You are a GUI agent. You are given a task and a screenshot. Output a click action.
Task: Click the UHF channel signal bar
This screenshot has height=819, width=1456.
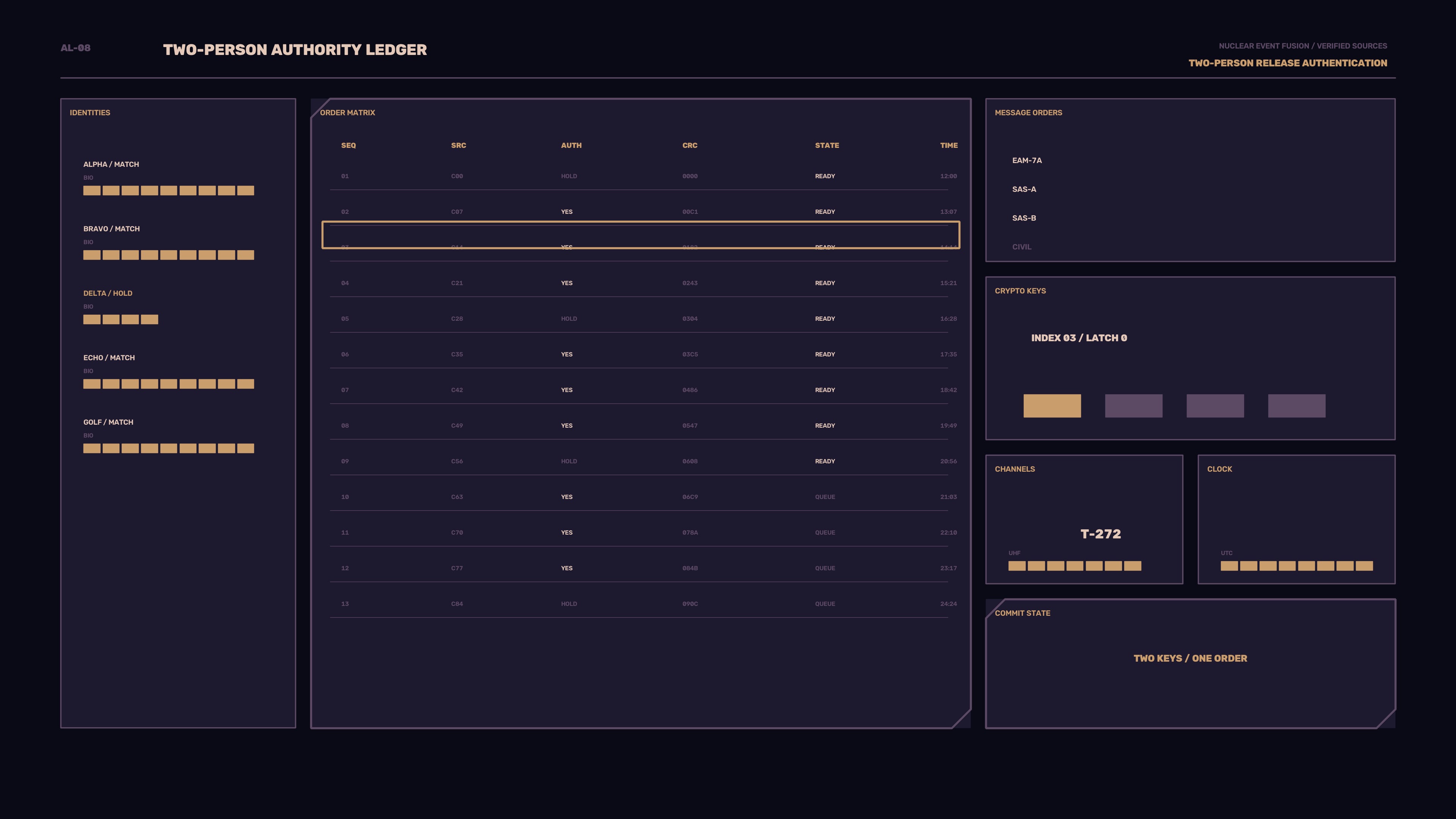click(x=1075, y=566)
